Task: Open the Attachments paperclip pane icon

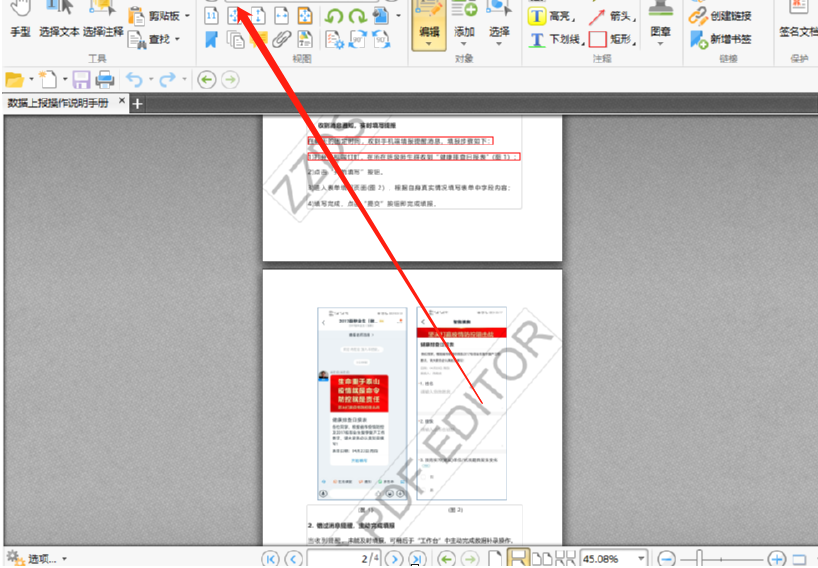Action: 282,39
